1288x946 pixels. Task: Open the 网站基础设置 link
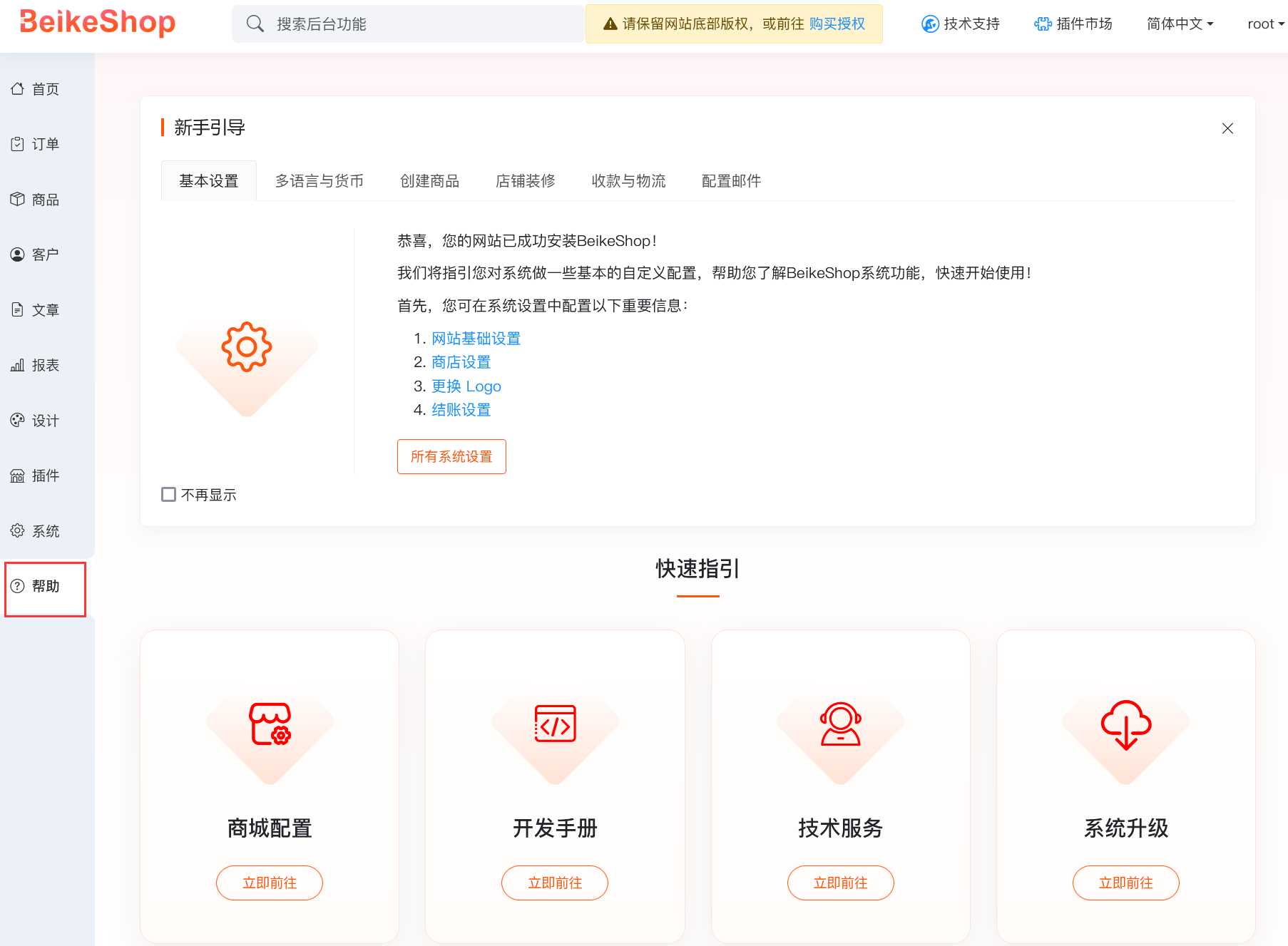coord(476,339)
